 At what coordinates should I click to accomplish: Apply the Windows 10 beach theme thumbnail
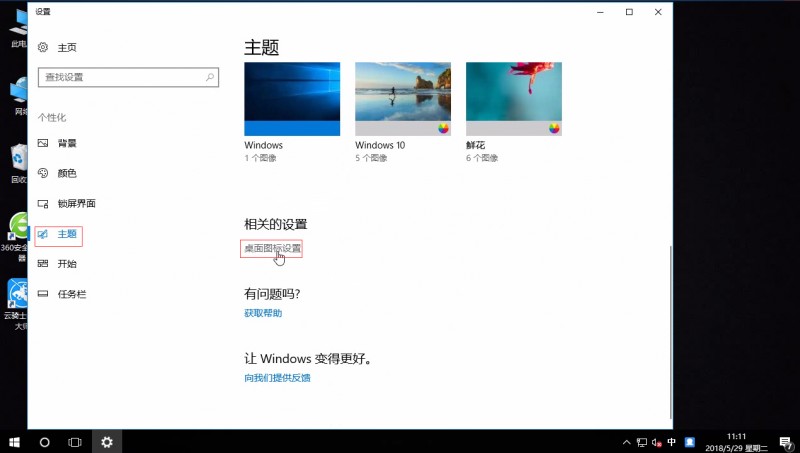point(403,99)
